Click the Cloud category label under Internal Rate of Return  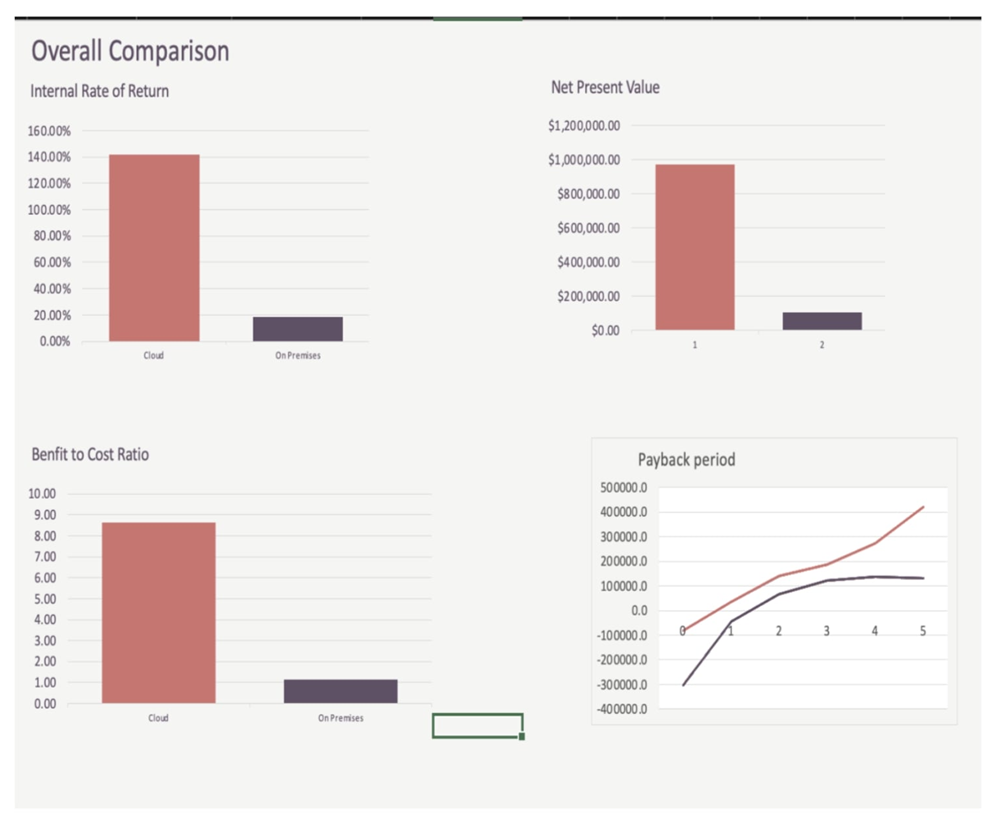tap(154, 357)
